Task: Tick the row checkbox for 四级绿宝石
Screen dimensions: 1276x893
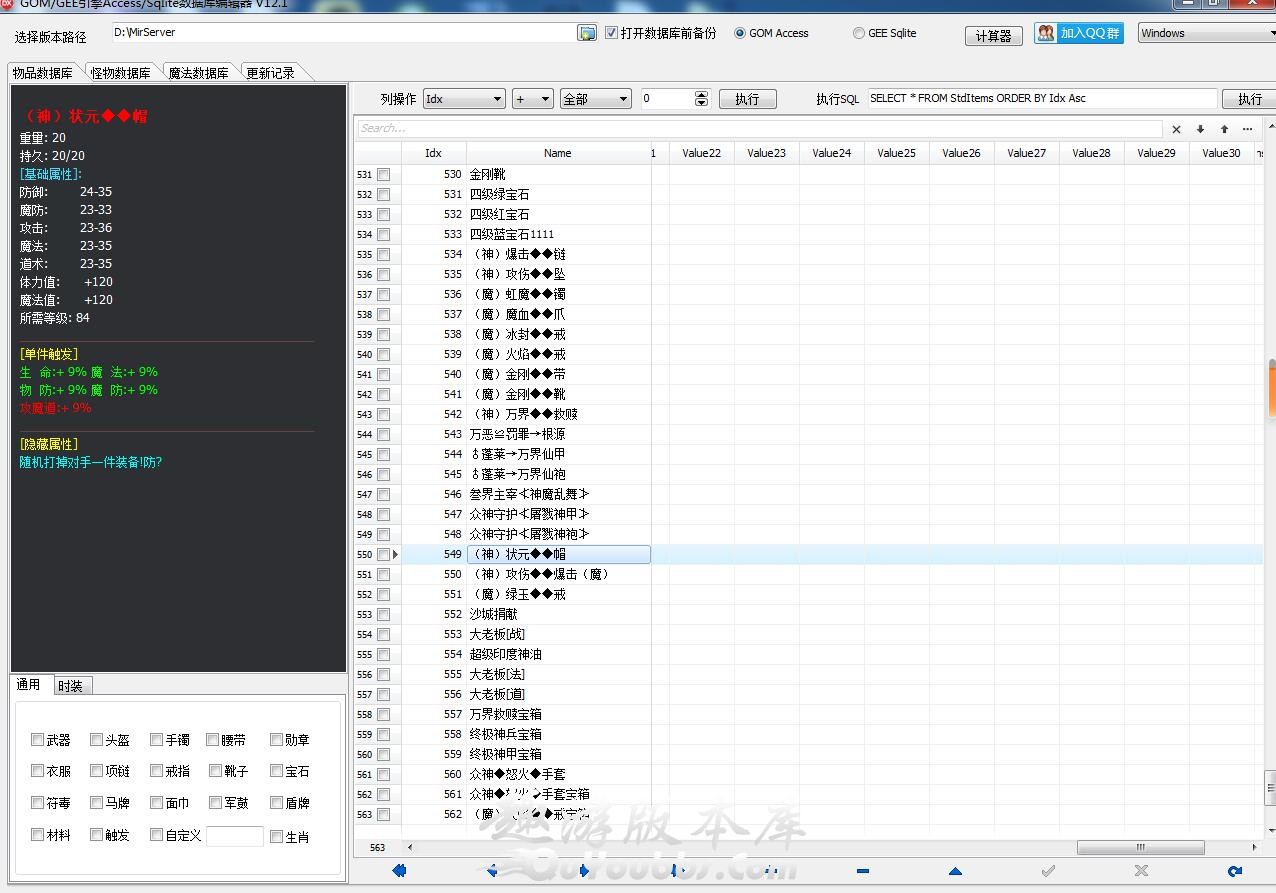Action: [383, 194]
